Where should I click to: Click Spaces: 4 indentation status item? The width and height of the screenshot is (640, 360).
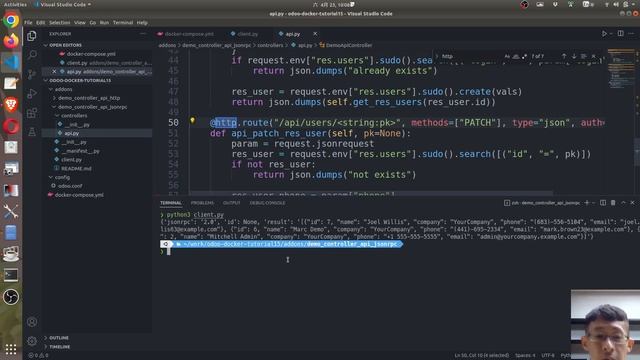tap(525, 356)
